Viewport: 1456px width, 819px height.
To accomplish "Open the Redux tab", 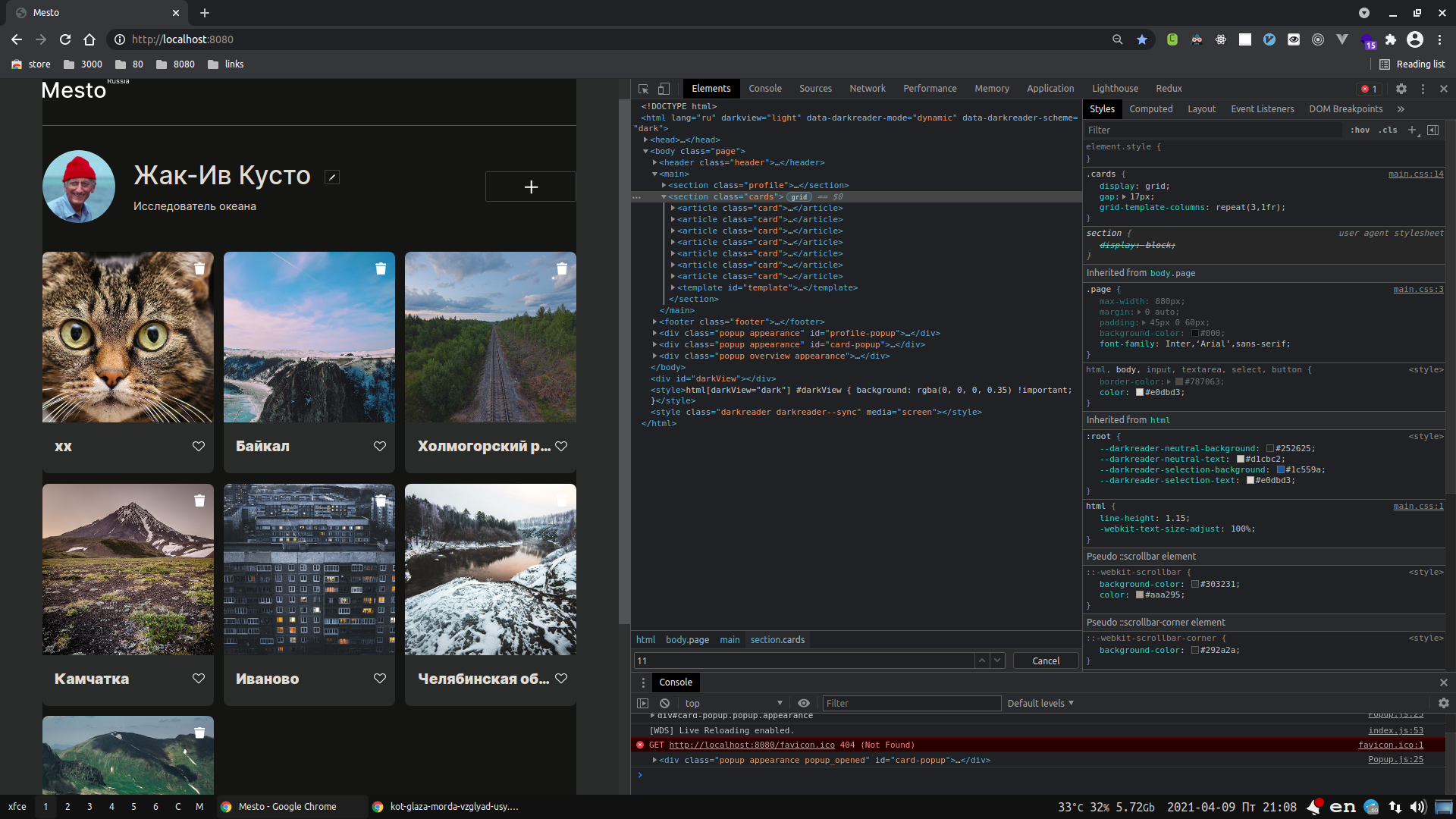I will [1169, 89].
